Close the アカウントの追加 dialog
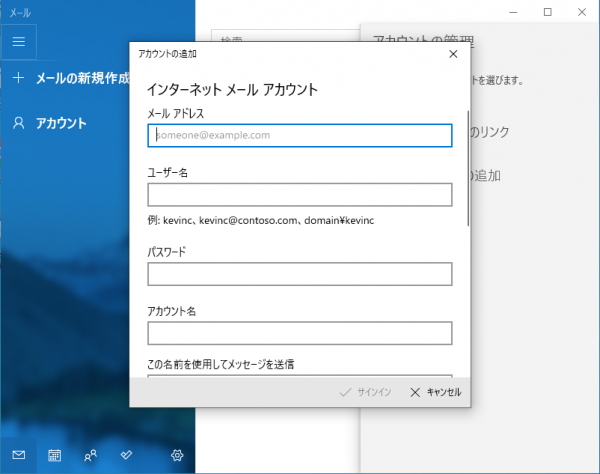 click(453, 54)
